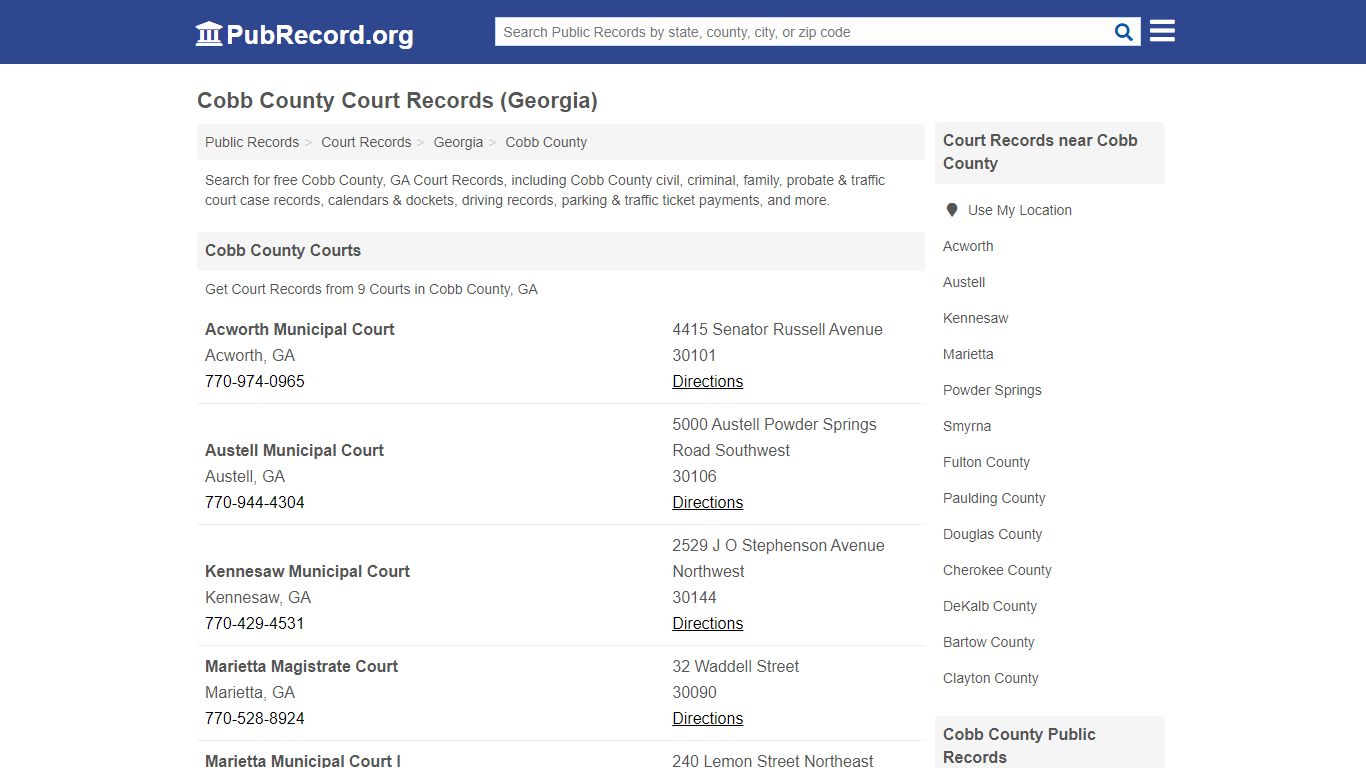Image resolution: width=1366 pixels, height=768 pixels.
Task: Click the location pin icon
Action: [951, 210]
